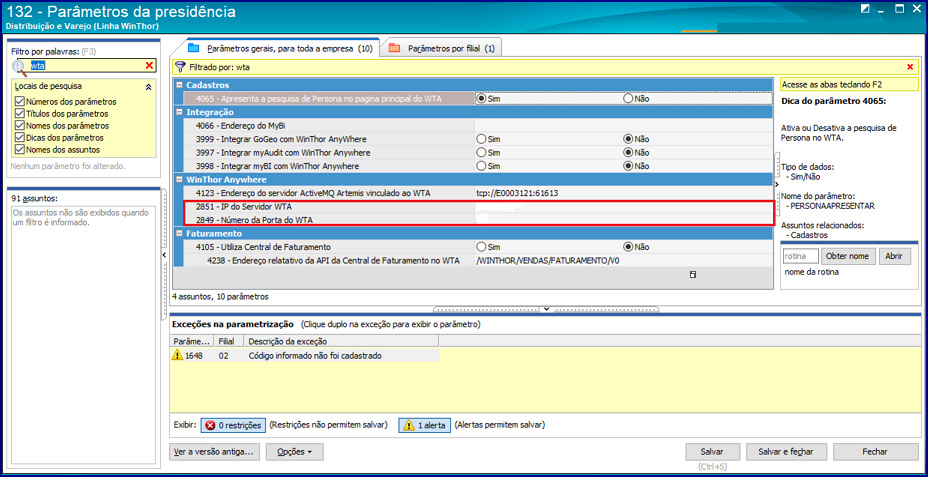Collapse the Cadastros group

(179, 85)
